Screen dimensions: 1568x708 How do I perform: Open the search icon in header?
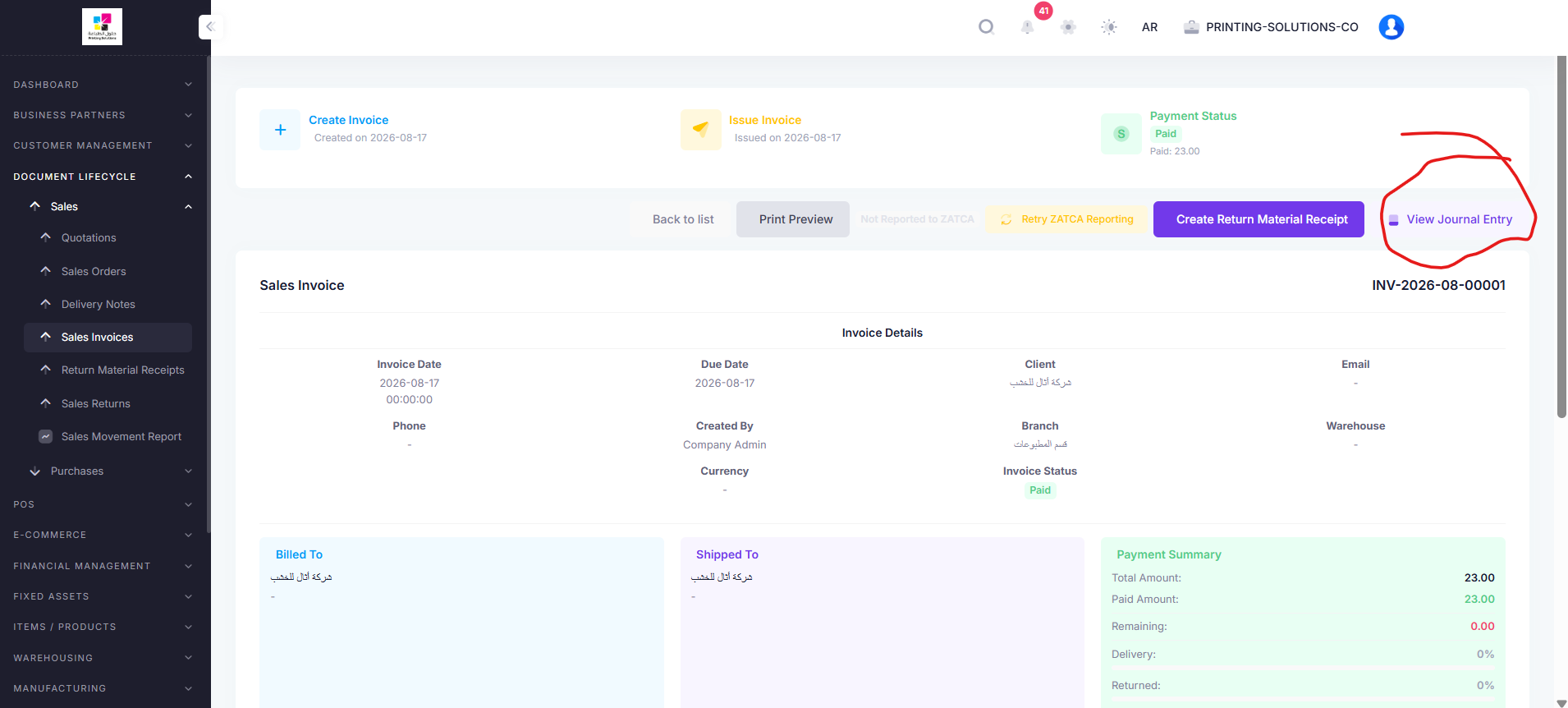click(986, 27)
